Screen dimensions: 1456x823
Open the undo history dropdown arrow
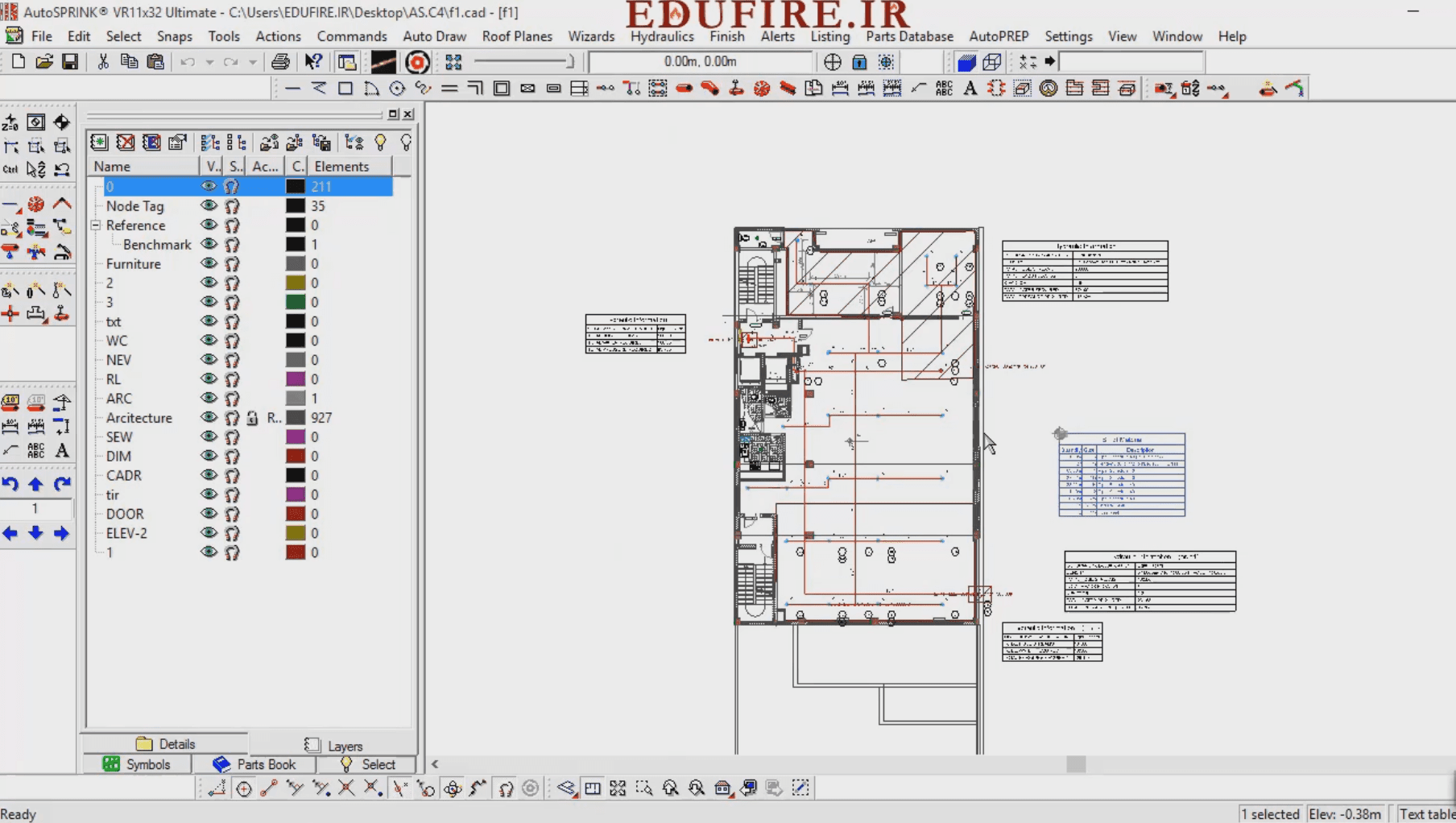coord(209,62)
